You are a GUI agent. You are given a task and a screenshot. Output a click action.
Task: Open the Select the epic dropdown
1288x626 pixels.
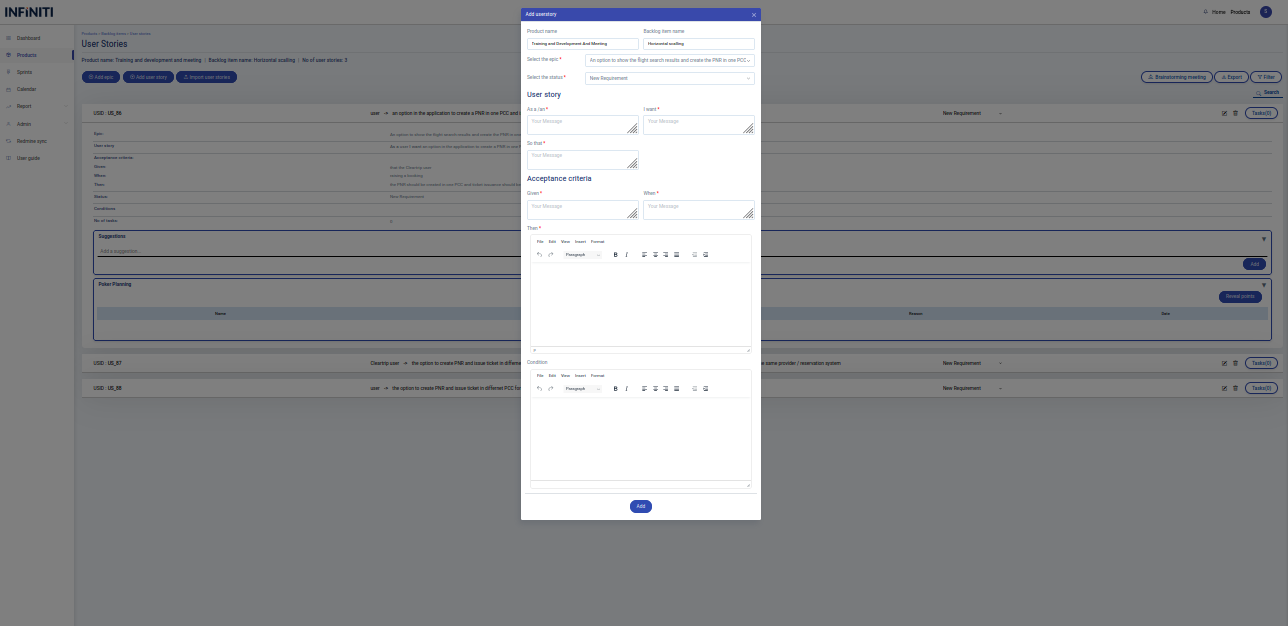pyautogui.click(x=669, y=61)
